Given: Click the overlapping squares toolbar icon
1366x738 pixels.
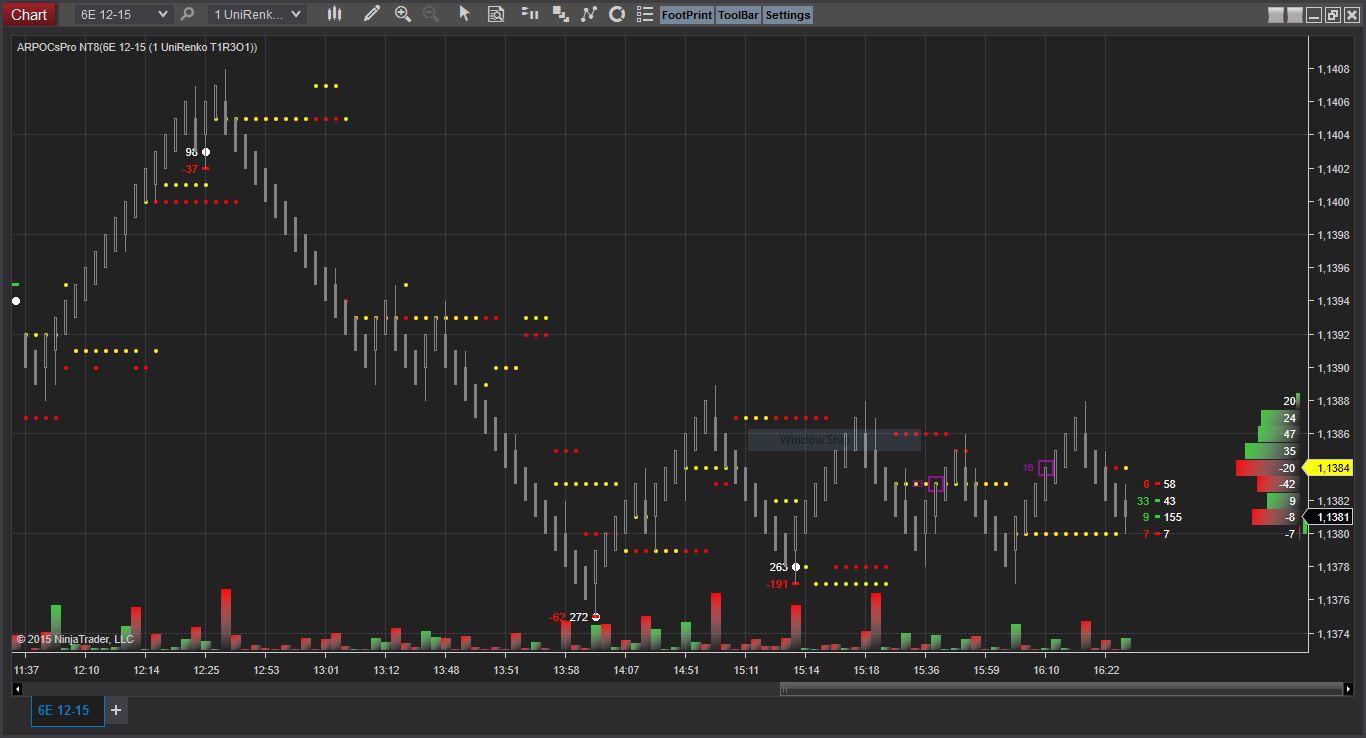Looking at the screenshot, I should [x=561, y=14].
